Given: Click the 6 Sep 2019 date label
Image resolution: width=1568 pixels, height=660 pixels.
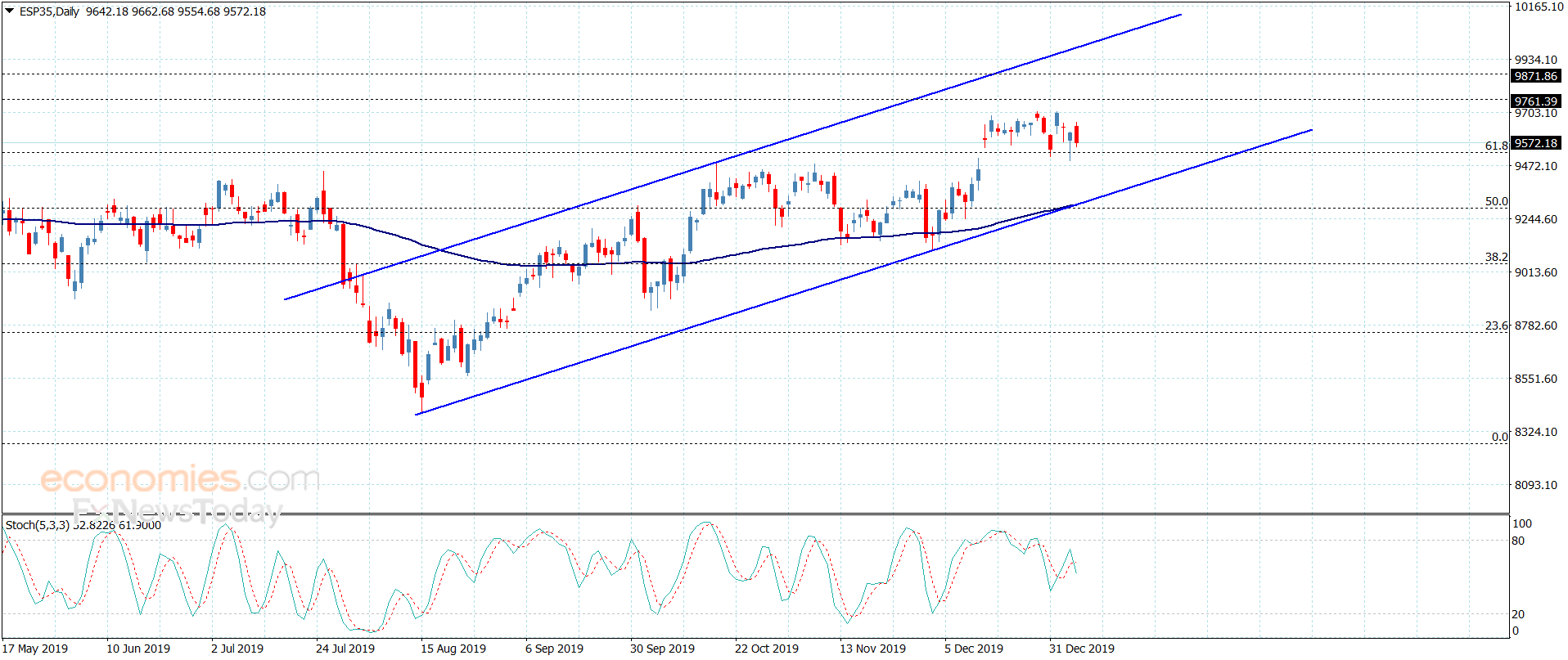Looking at the screenshot, I should 555,649.
